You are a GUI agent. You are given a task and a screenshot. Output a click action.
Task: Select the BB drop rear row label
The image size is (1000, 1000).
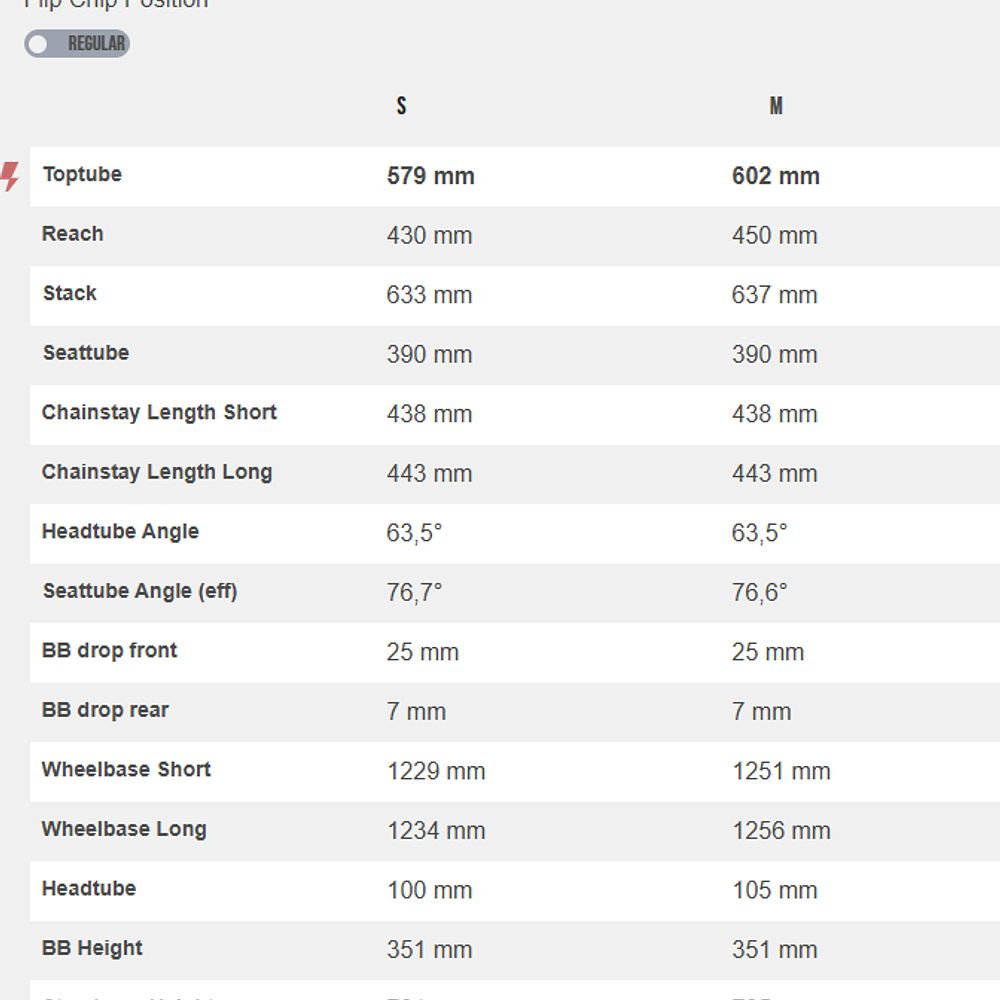pos(105,710)
